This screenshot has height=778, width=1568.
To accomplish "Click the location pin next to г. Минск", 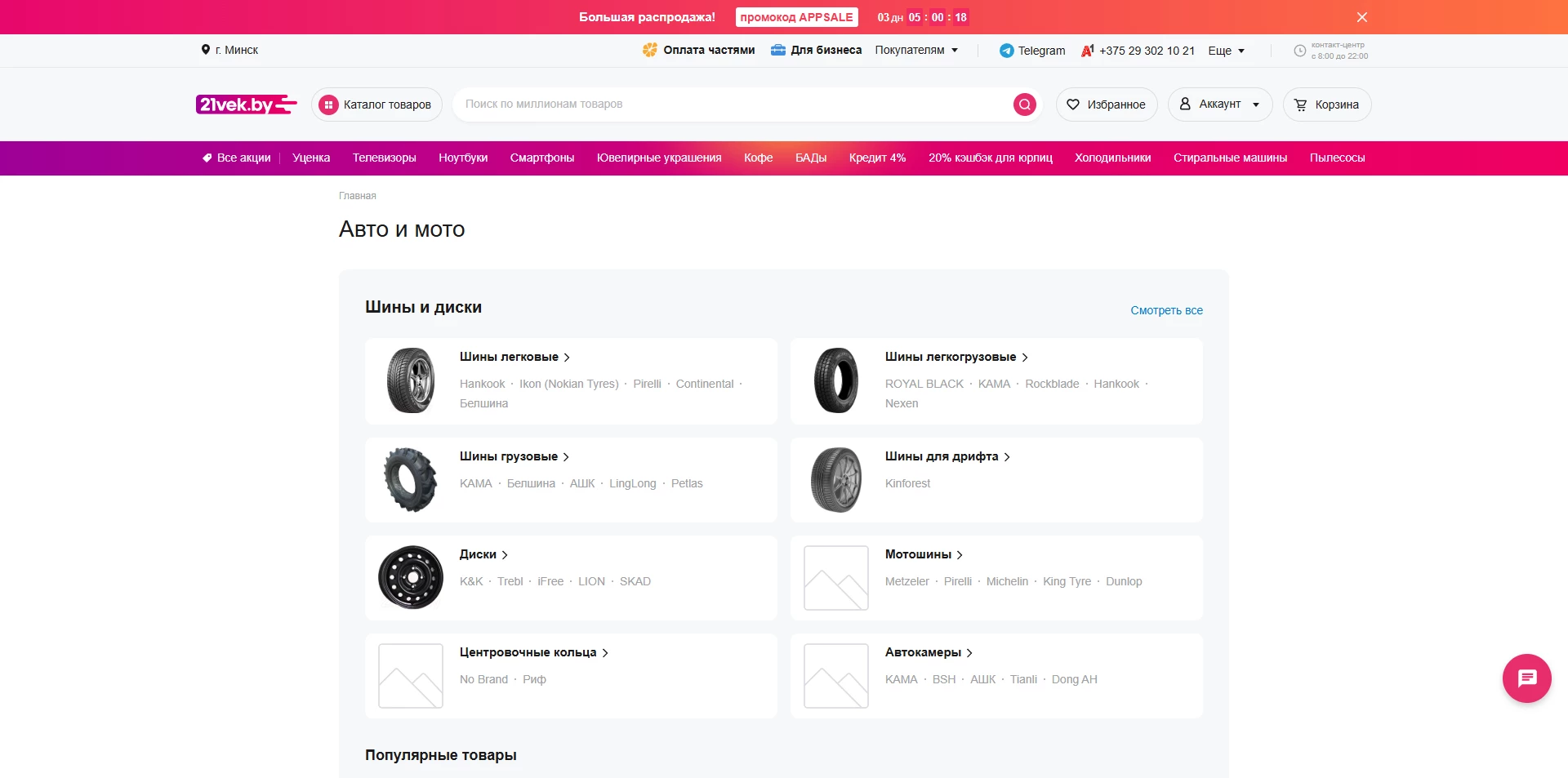I will click(x=205, y=50).
